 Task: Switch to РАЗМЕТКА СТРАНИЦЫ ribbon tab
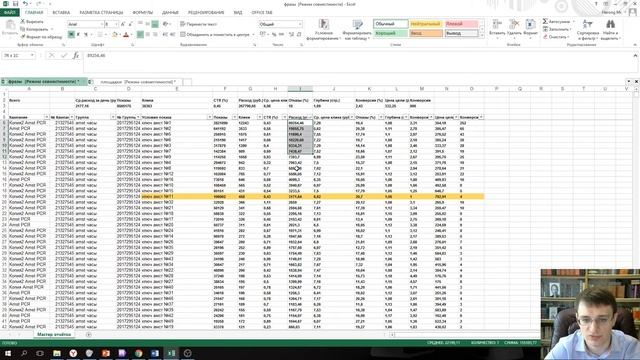[x=101, y=13]
